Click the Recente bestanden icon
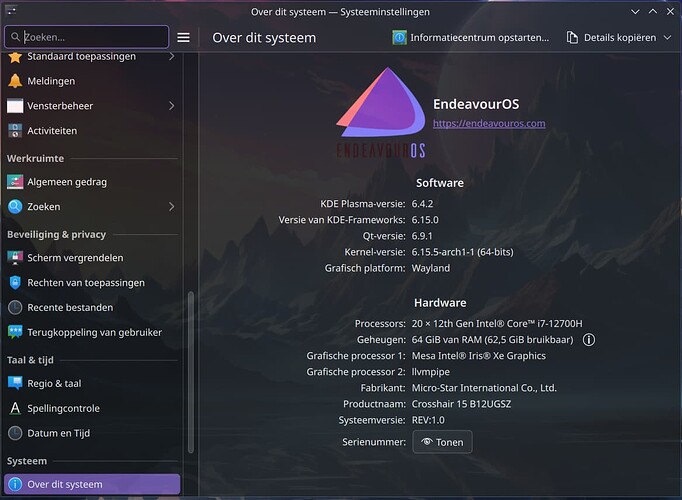Viewport: 682px width, 500px height. point(15,307)
